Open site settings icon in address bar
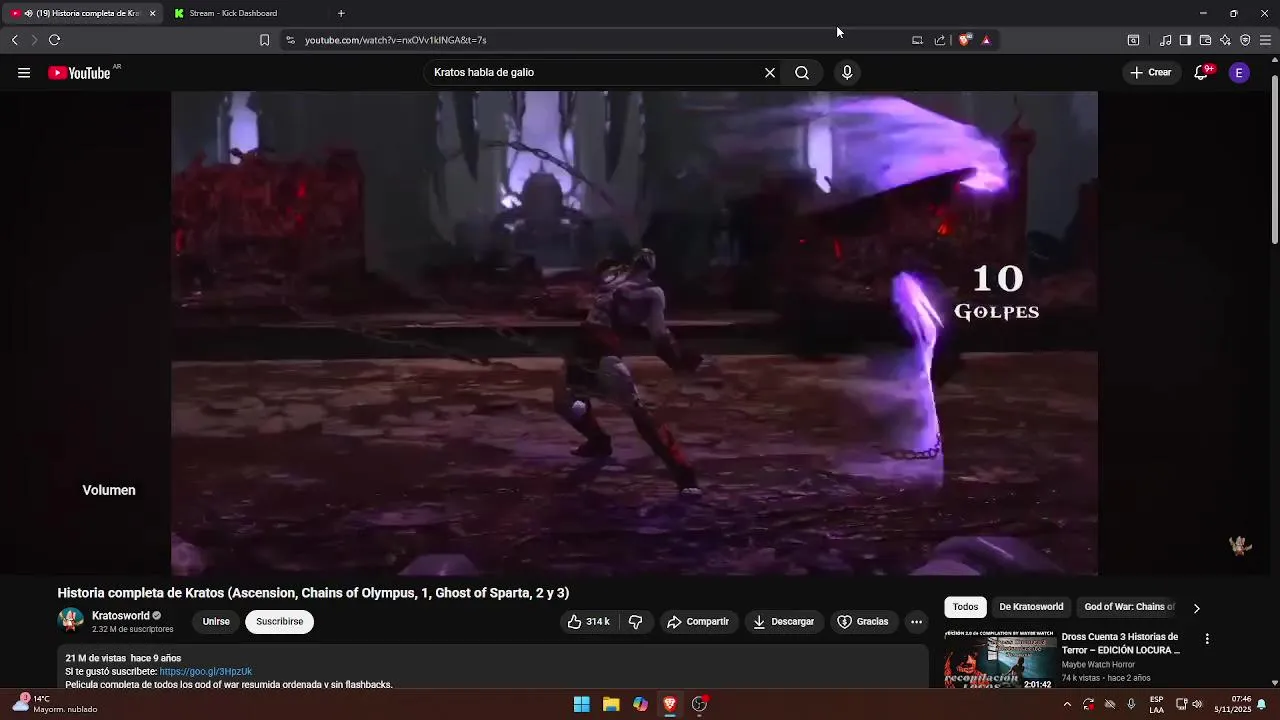Viewport: 1280px width, 720px height. click(x=290, y=40)
